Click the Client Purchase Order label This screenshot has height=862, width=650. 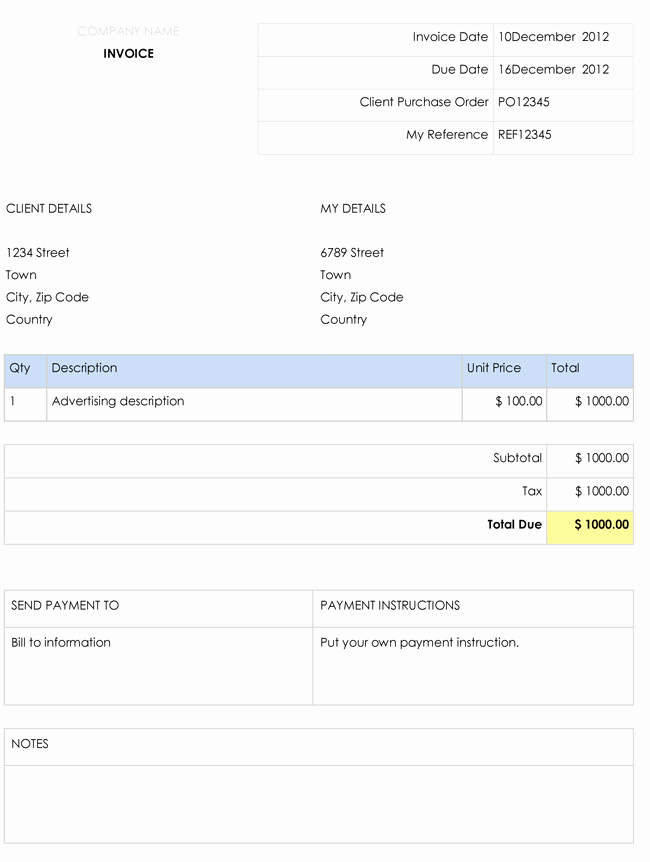[x=423, y=102]
